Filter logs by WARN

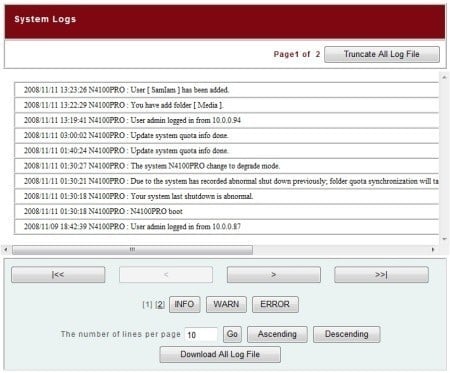(x=226, y=304)
